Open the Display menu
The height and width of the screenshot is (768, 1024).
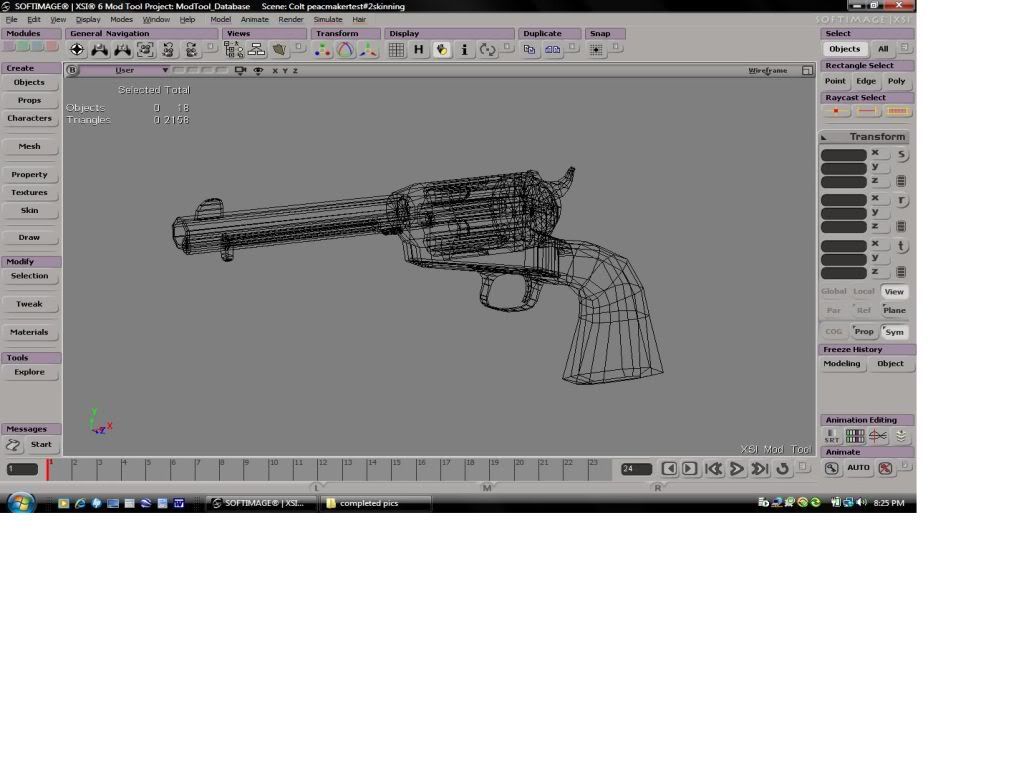point(88,20)
